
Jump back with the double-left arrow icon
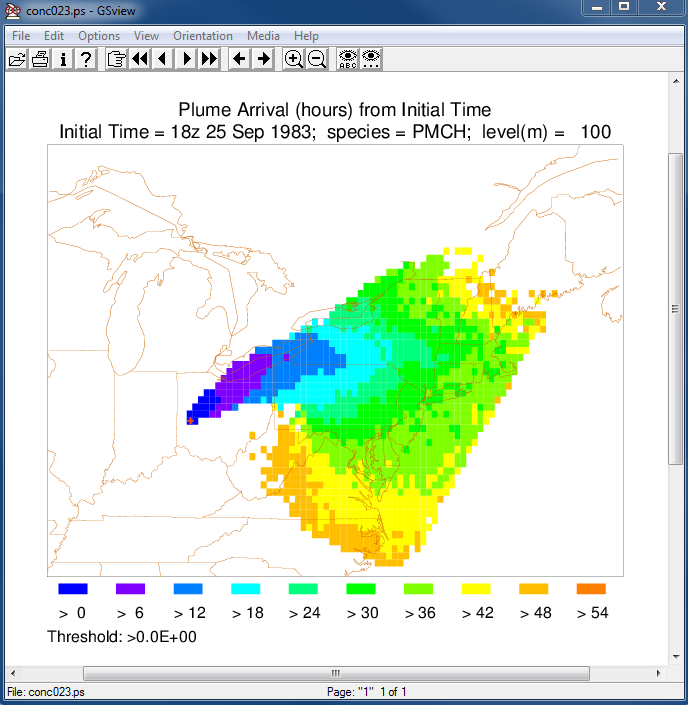[139, 59]
